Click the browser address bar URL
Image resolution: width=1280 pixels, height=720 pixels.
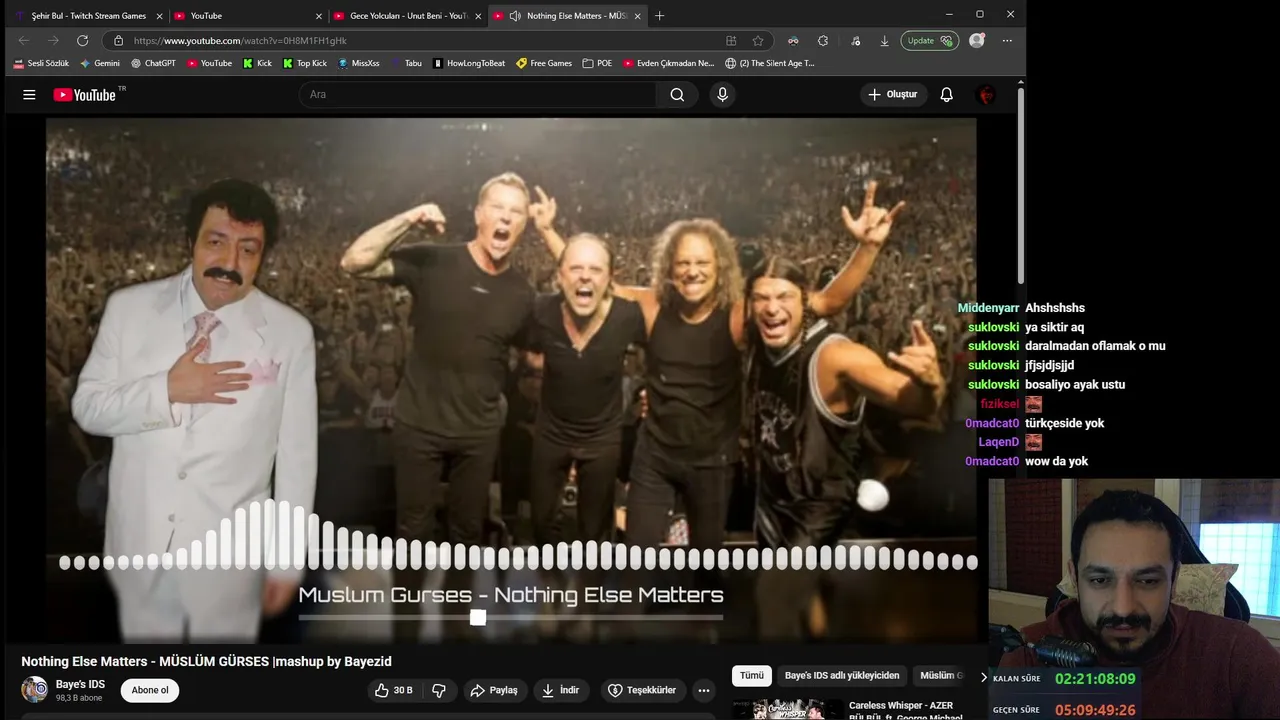coord(240,41)
